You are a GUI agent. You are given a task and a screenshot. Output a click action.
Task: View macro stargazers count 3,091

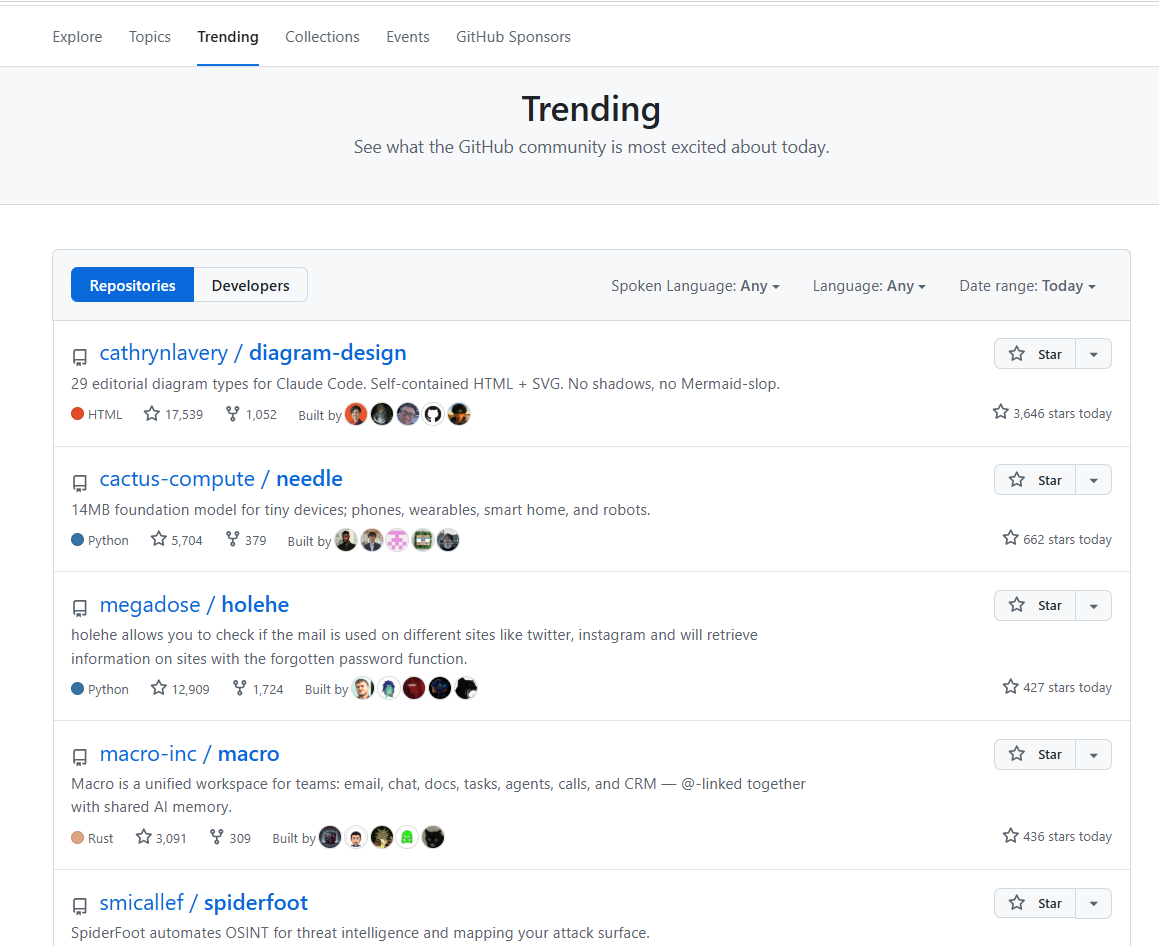(x=161, y=837)
